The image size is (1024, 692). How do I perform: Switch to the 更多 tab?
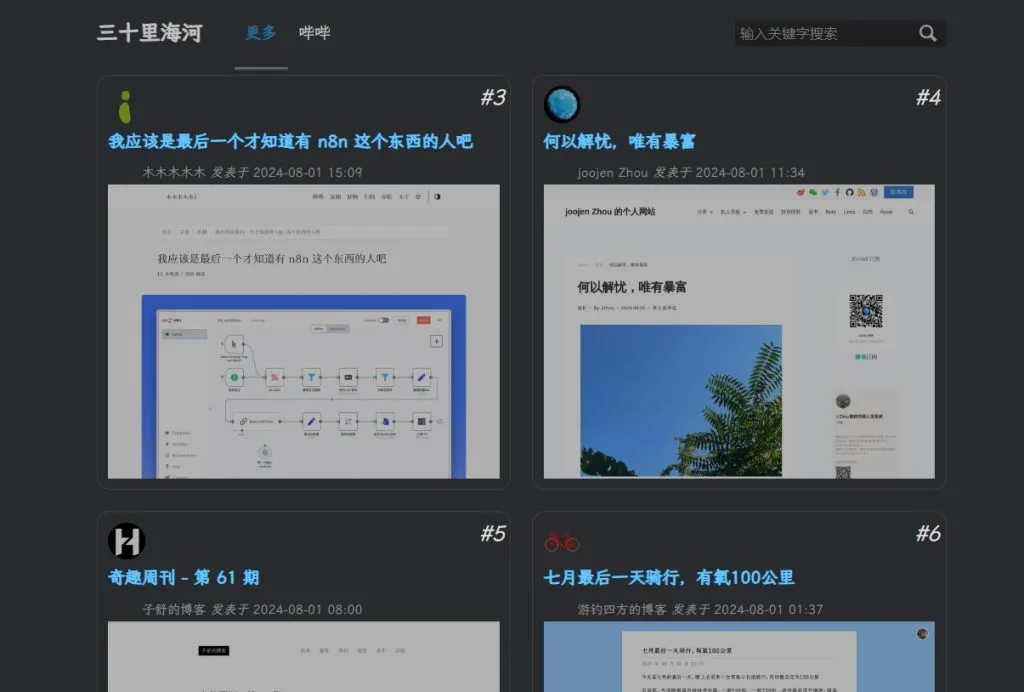[x=261, y=33]
